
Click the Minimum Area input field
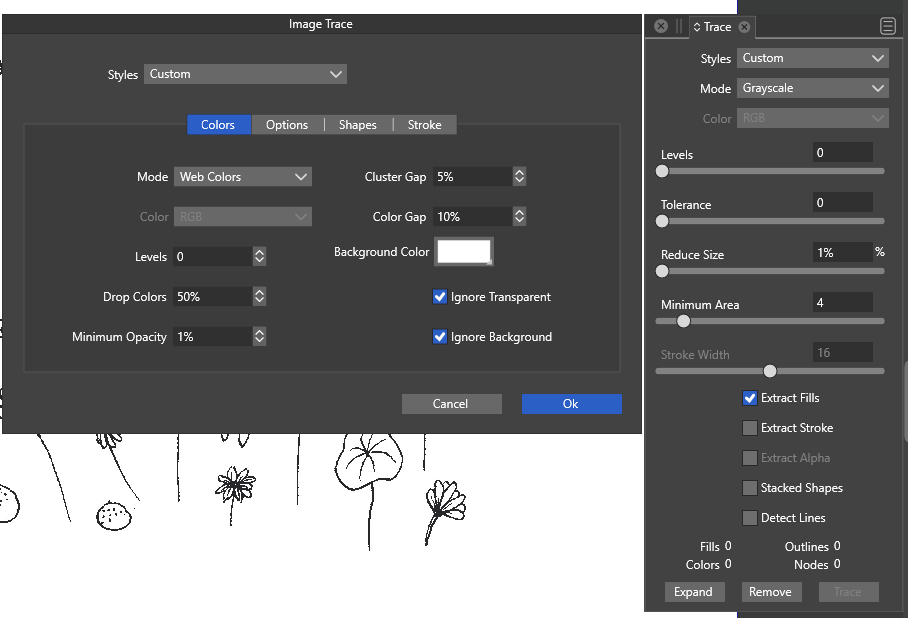point(842,302)
